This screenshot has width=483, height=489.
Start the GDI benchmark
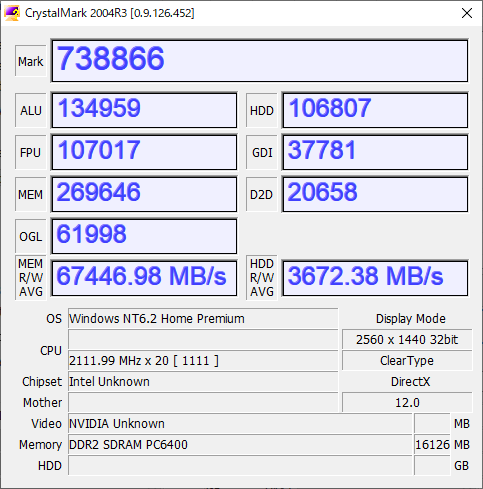click(x=262, y=152)
